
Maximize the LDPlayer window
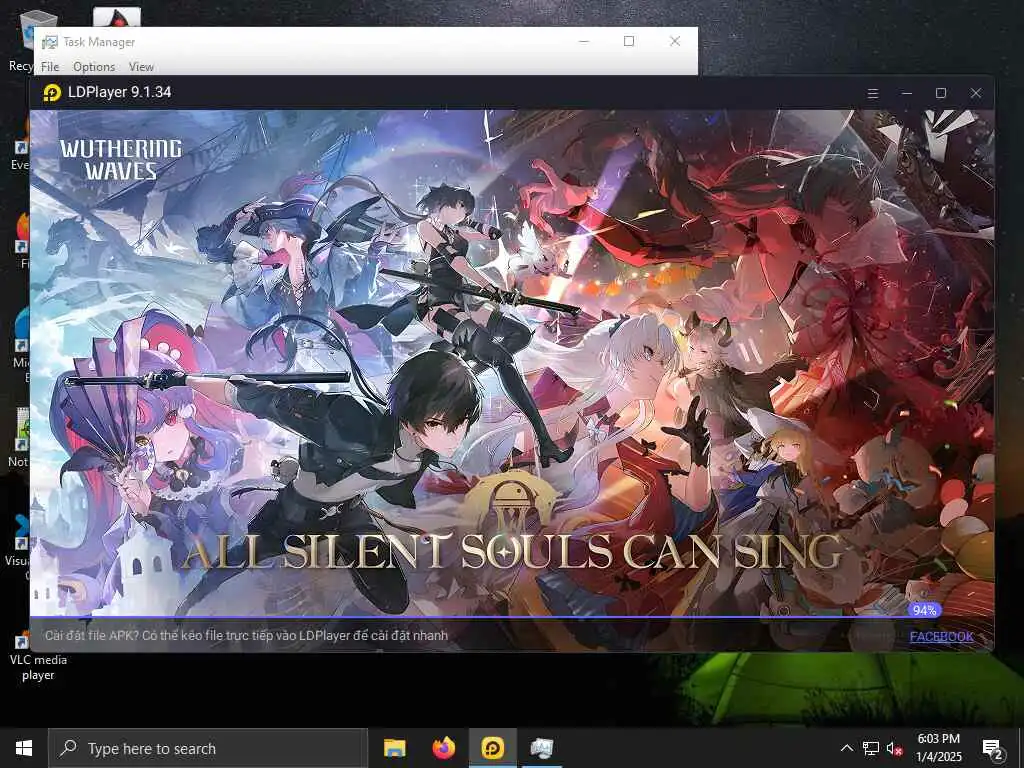tap(940, 93)
